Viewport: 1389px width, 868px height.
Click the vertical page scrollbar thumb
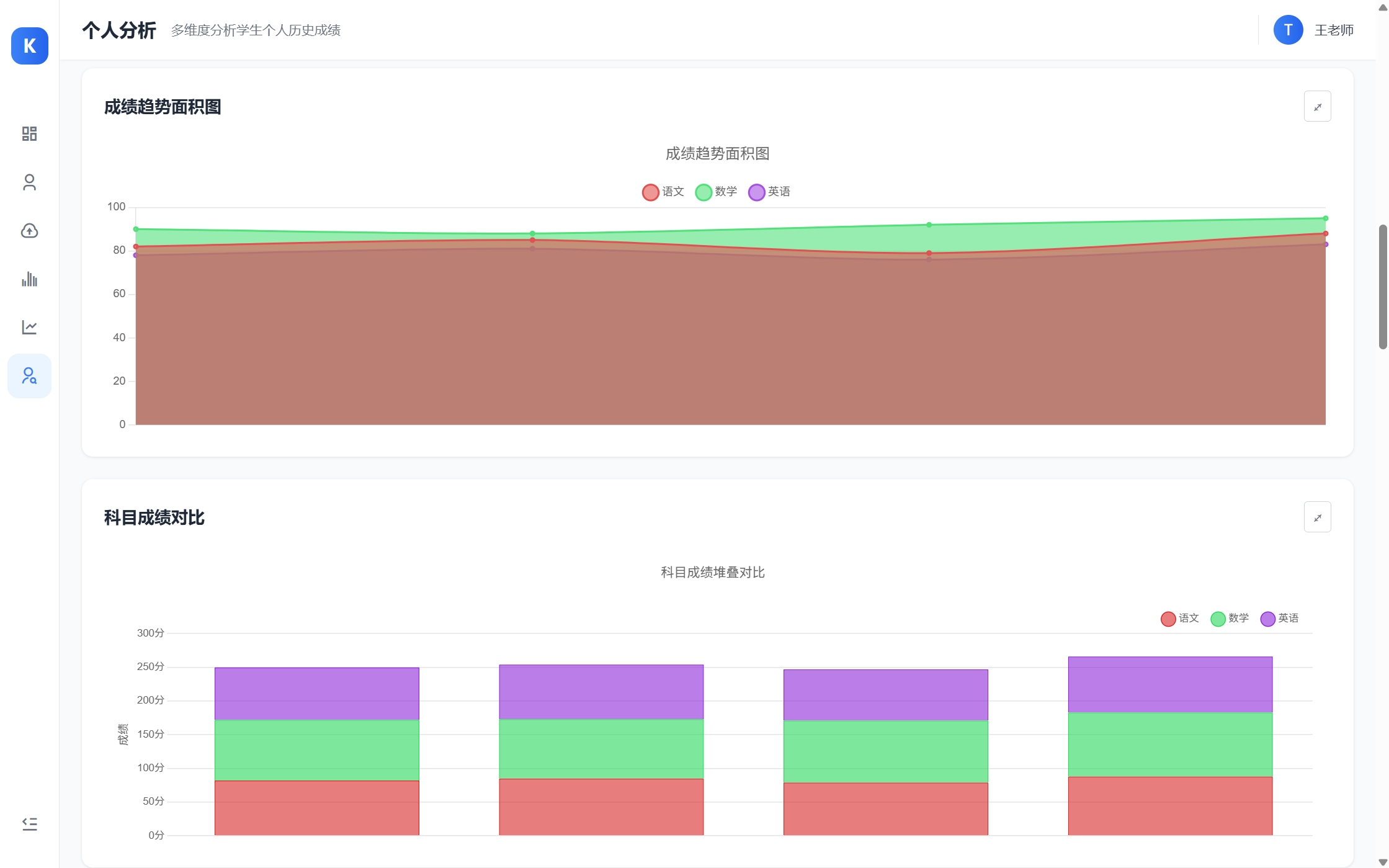(x=1382, y=287)
